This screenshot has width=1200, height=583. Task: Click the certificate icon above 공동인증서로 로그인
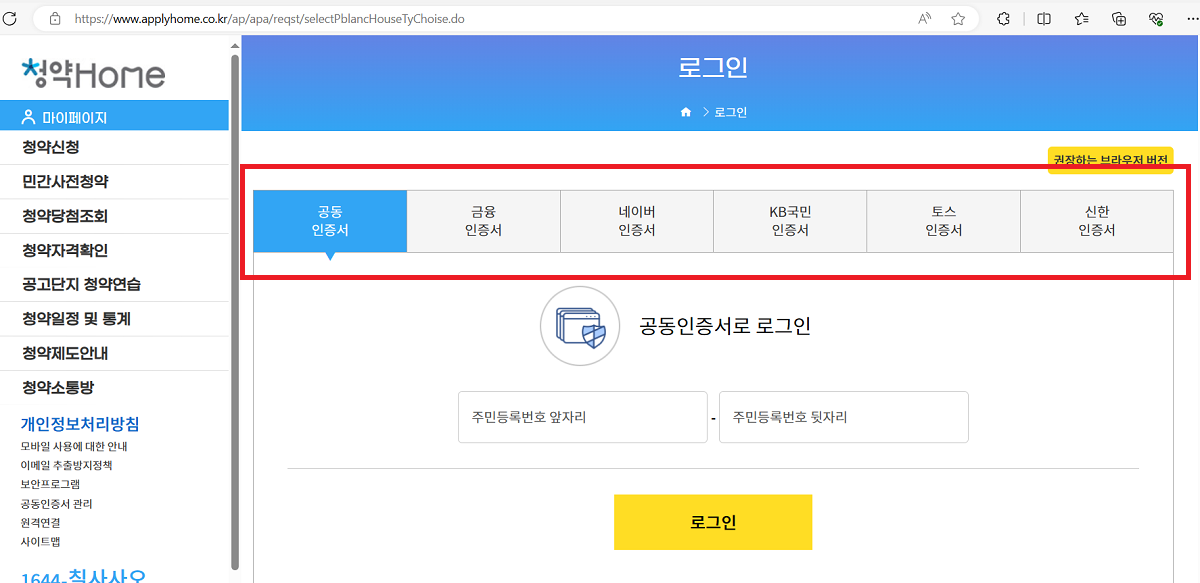[x=580, y=325]
